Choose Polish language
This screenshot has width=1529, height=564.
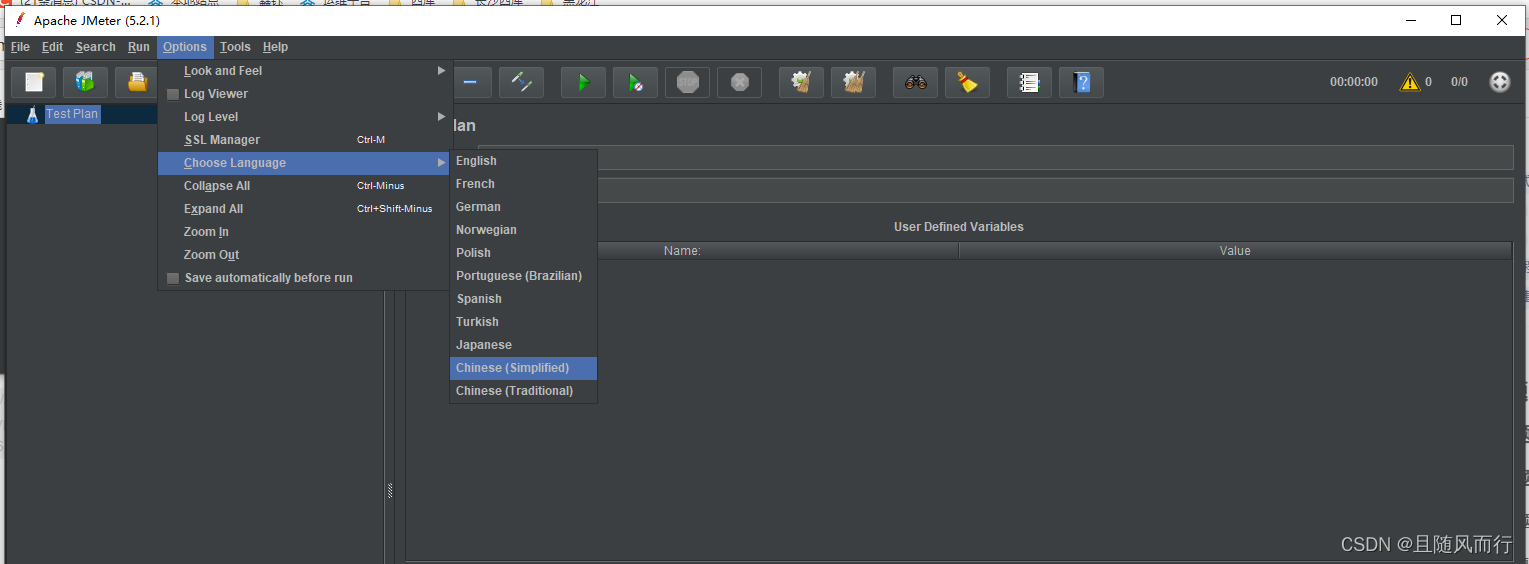pyautogui.click(x=523, y=253)
